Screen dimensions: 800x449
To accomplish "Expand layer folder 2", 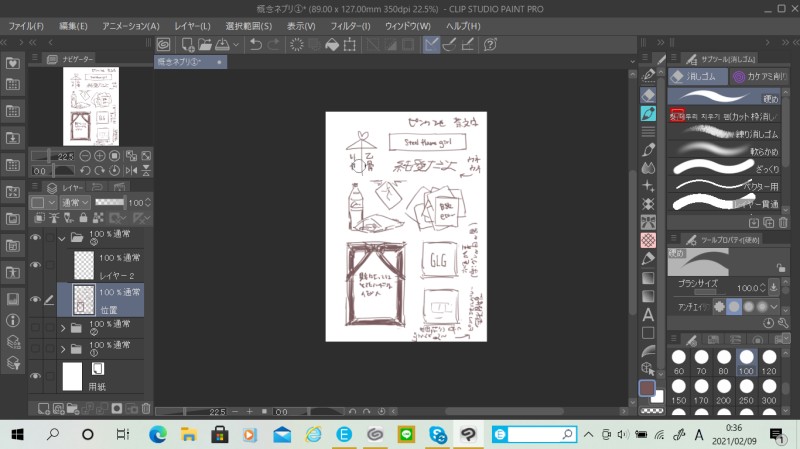I will [63, 328].
